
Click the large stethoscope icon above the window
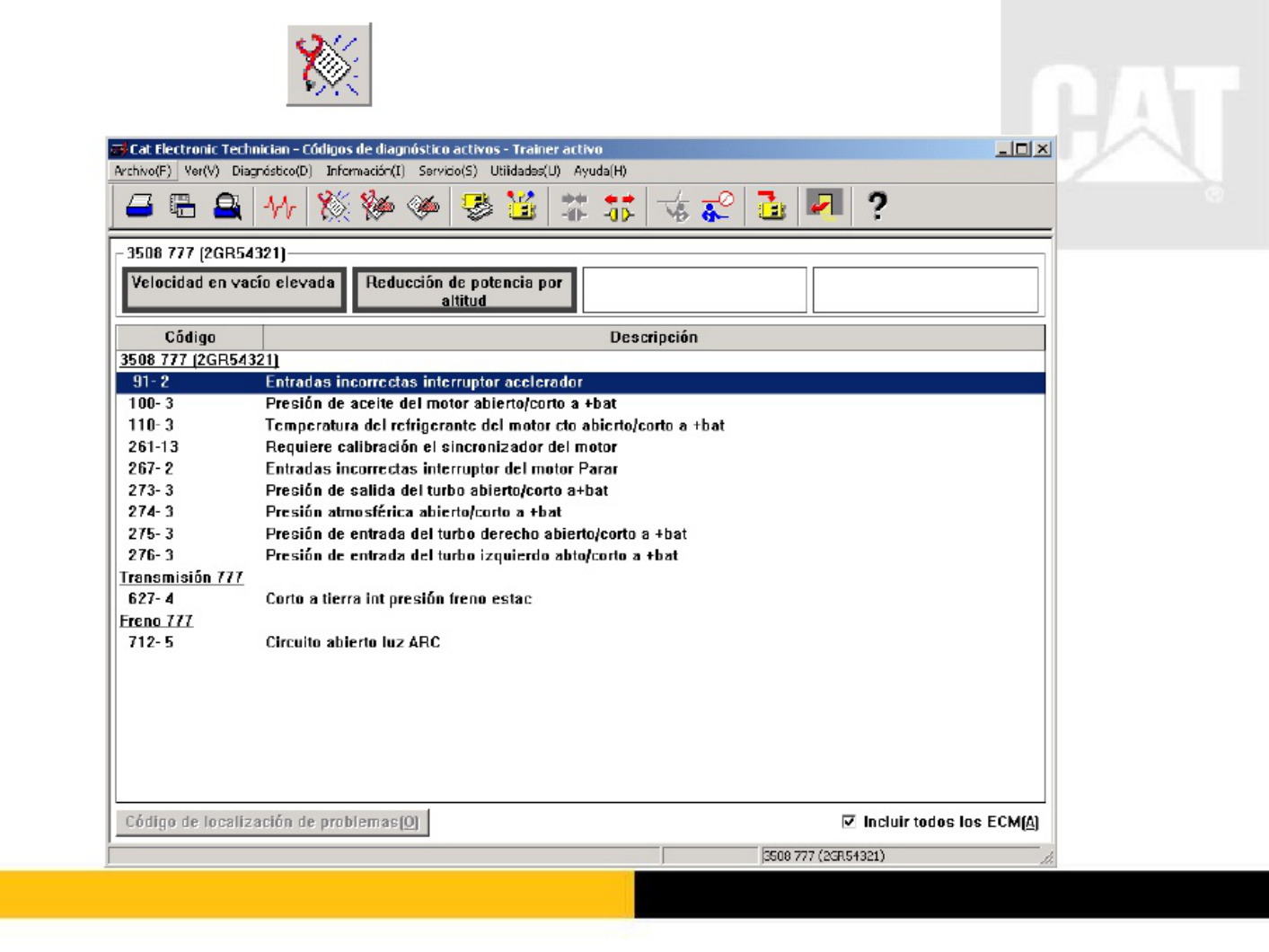[329, 65]
